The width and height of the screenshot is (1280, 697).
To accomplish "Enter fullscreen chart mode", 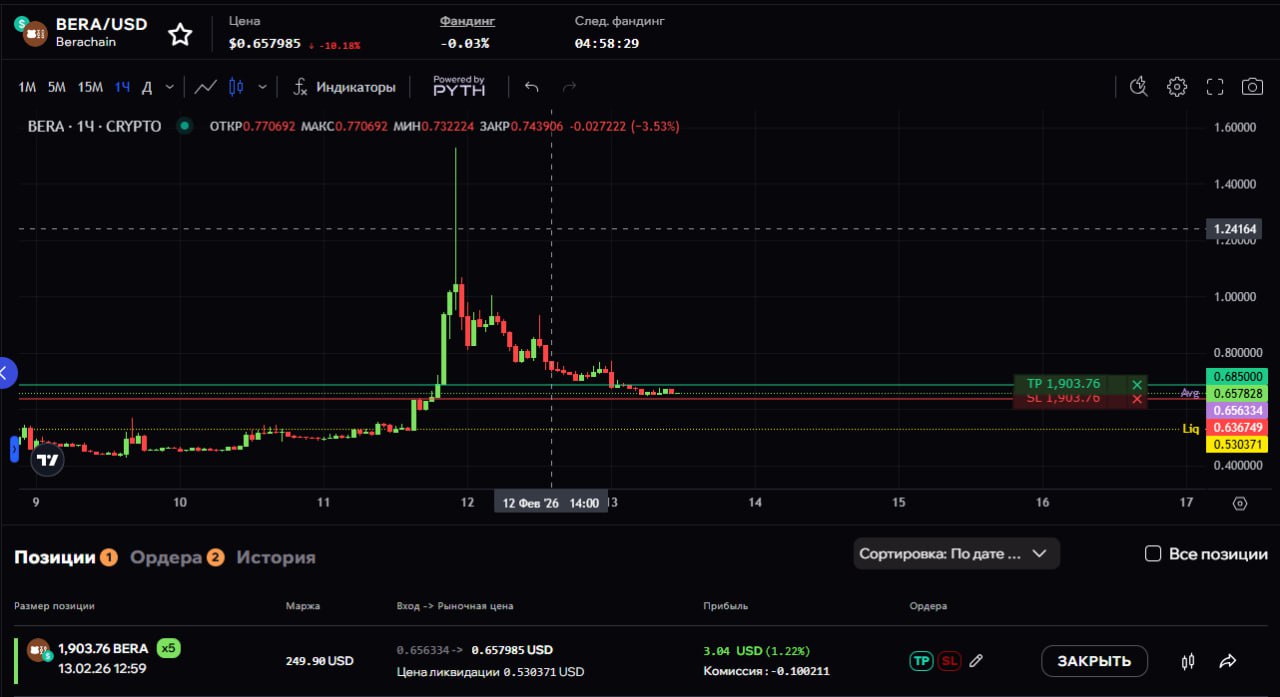I will [x=1215, y=87].
